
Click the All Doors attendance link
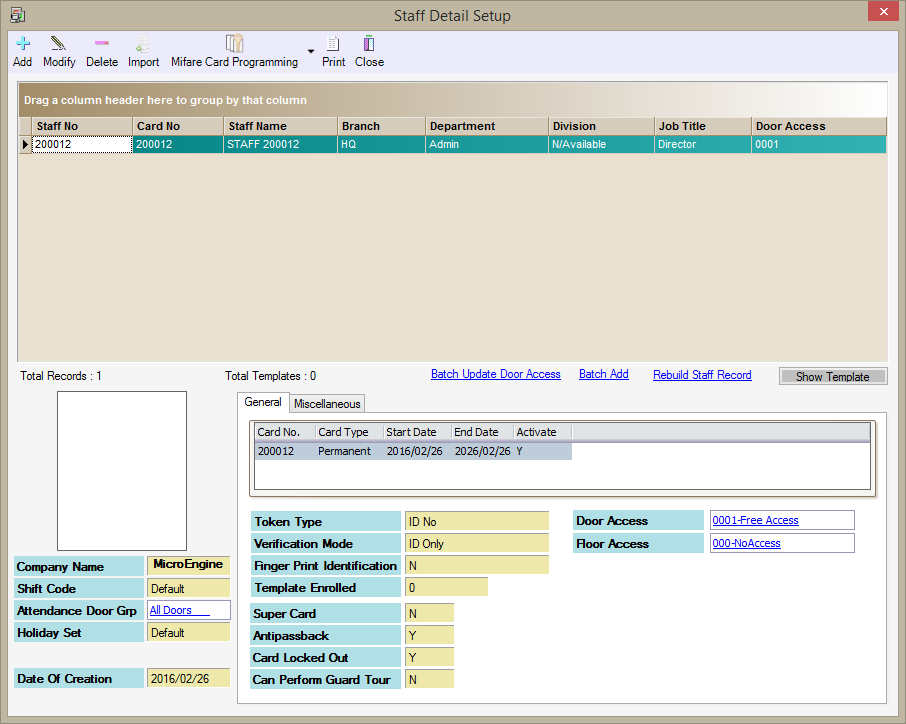point(170,610)
